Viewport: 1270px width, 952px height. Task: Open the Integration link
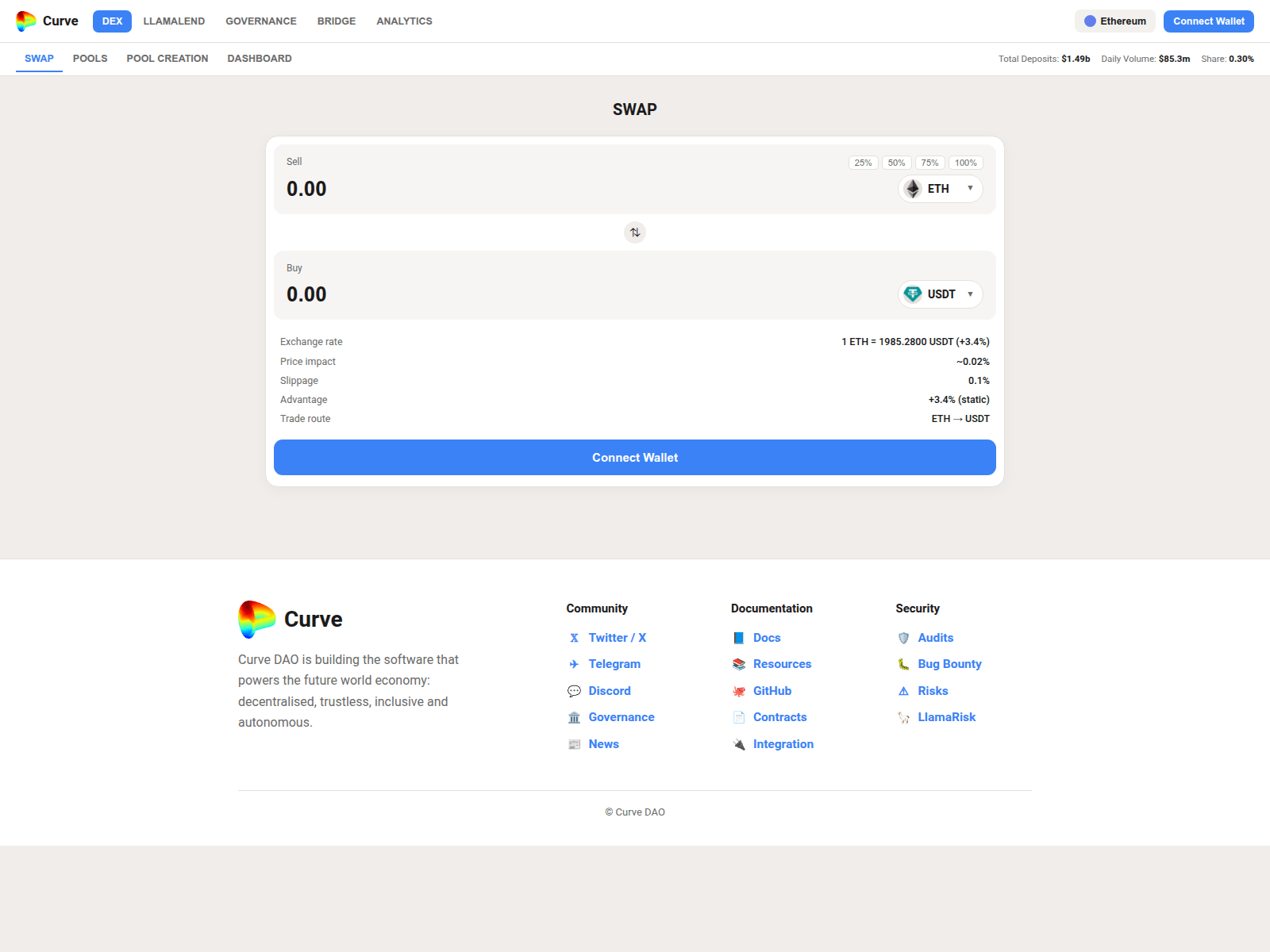(783, 744)
